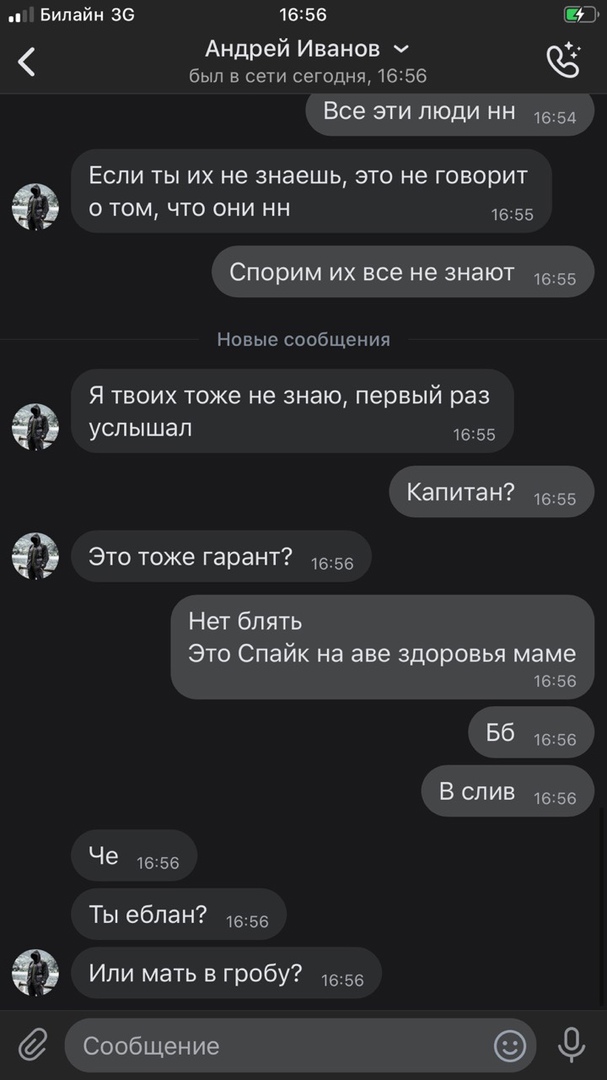Screen dimensions: 607x1080
Task: Tap the 'Спорим их все не знают' message
Action: [402, 272]
